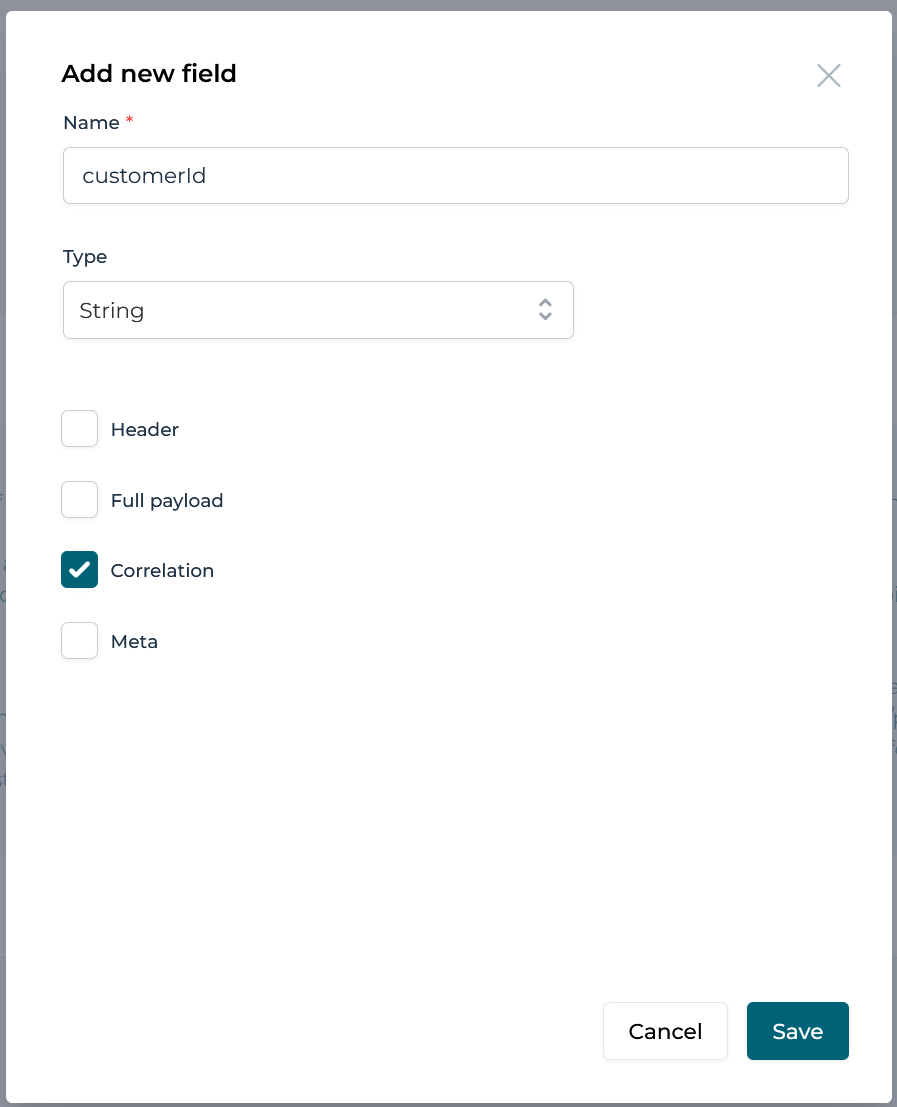Screen dimensions: 897x1107
Task: Click the Add new field heading
Action: [x=149, y=74]
